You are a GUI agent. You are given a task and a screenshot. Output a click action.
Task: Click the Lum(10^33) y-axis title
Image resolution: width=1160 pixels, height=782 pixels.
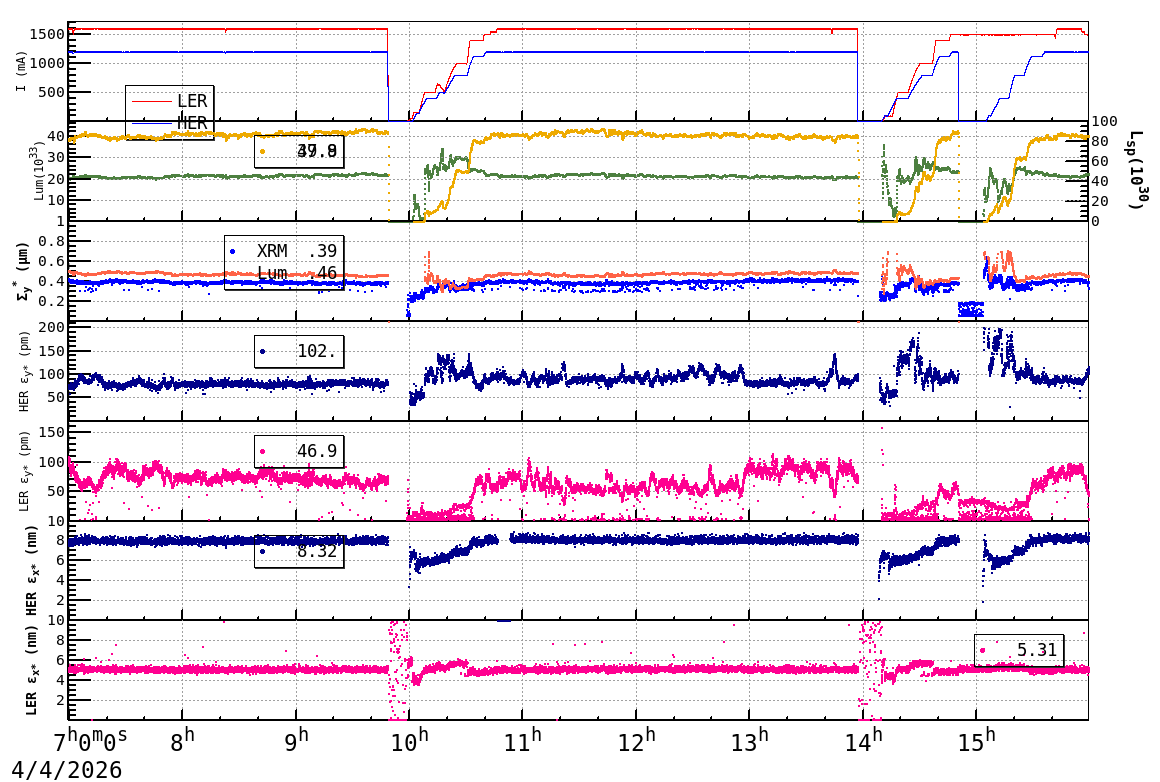click(x=38, y=172)
